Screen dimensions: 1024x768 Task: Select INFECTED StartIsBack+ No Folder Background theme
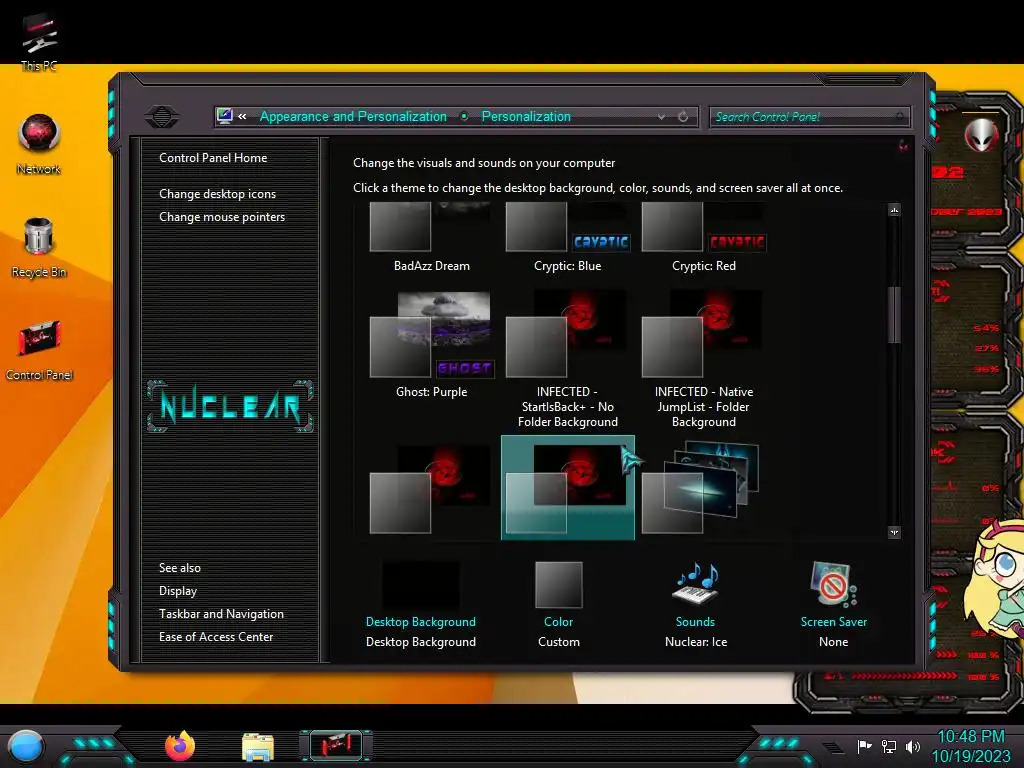pos(568,360)
